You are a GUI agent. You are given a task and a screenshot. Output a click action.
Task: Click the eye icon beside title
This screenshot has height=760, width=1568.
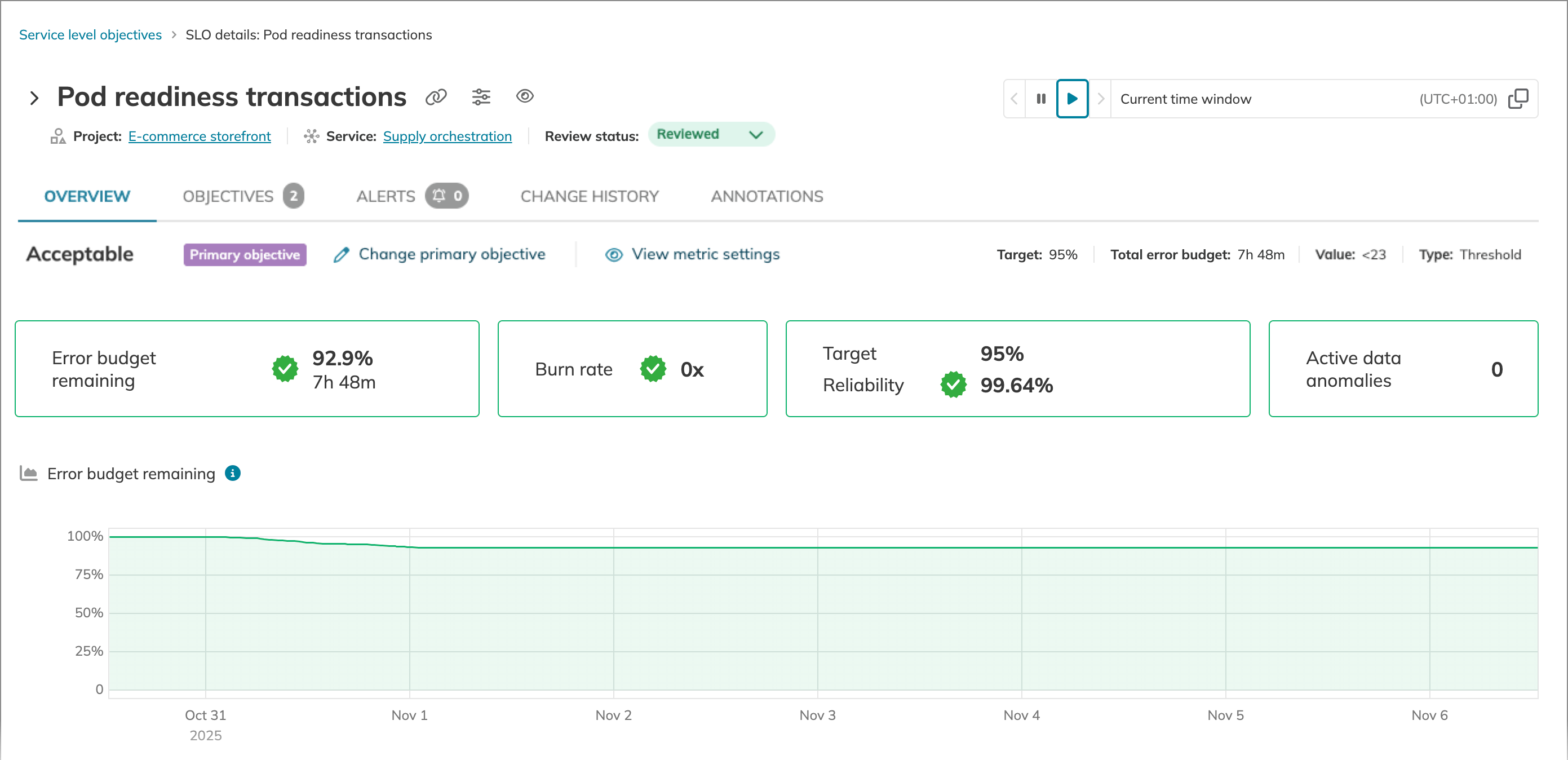[525, 96]
